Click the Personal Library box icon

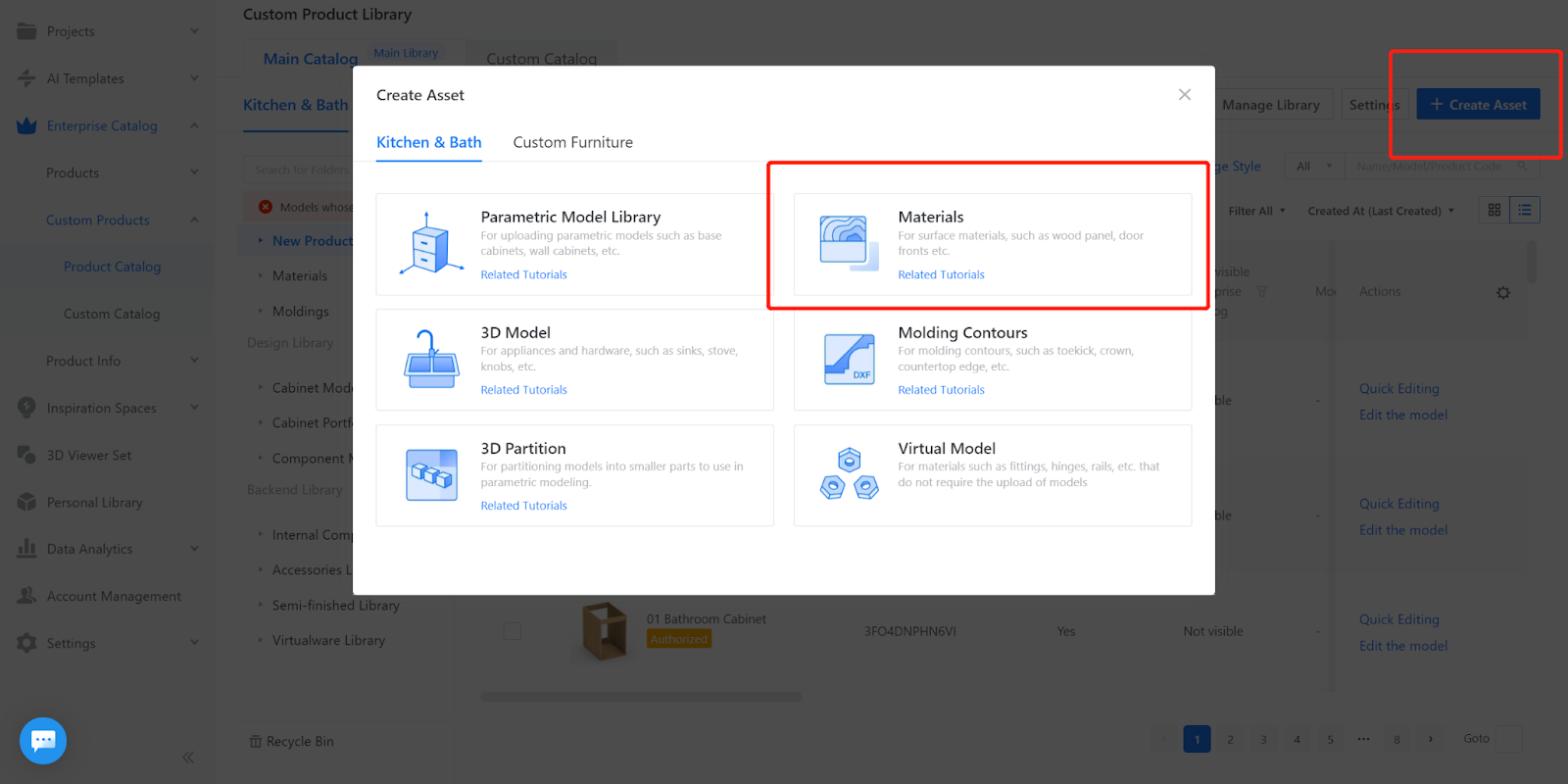26,502
